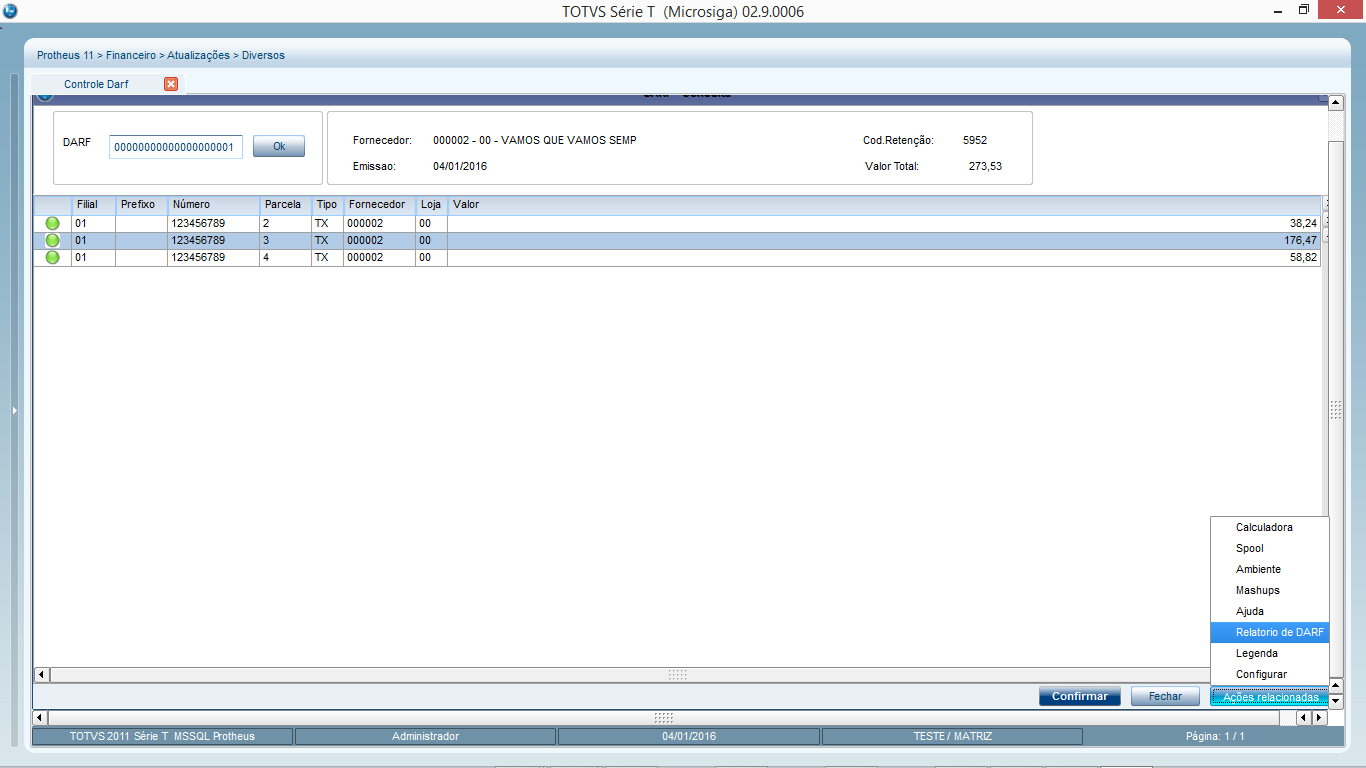Click the 04/01/2016 date in status bar
Viewport: 1366px width, 768px height.
tap(689, 736)
